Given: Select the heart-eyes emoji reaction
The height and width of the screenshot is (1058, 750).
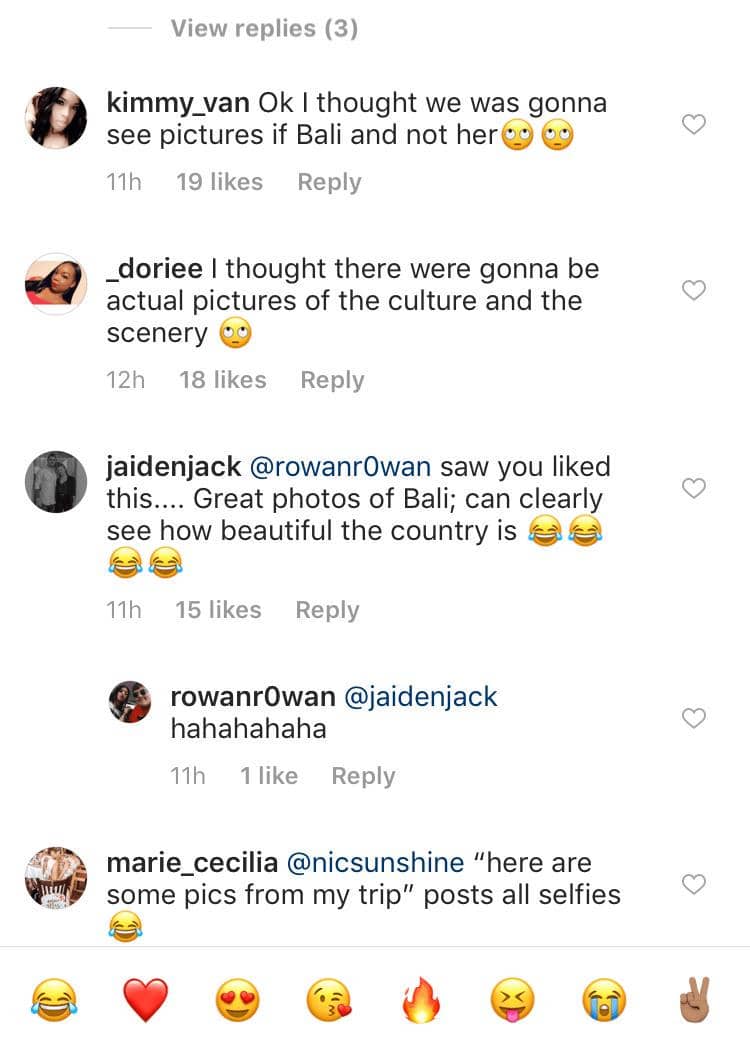Looking at the screenshot, I should pos(237,1000).
